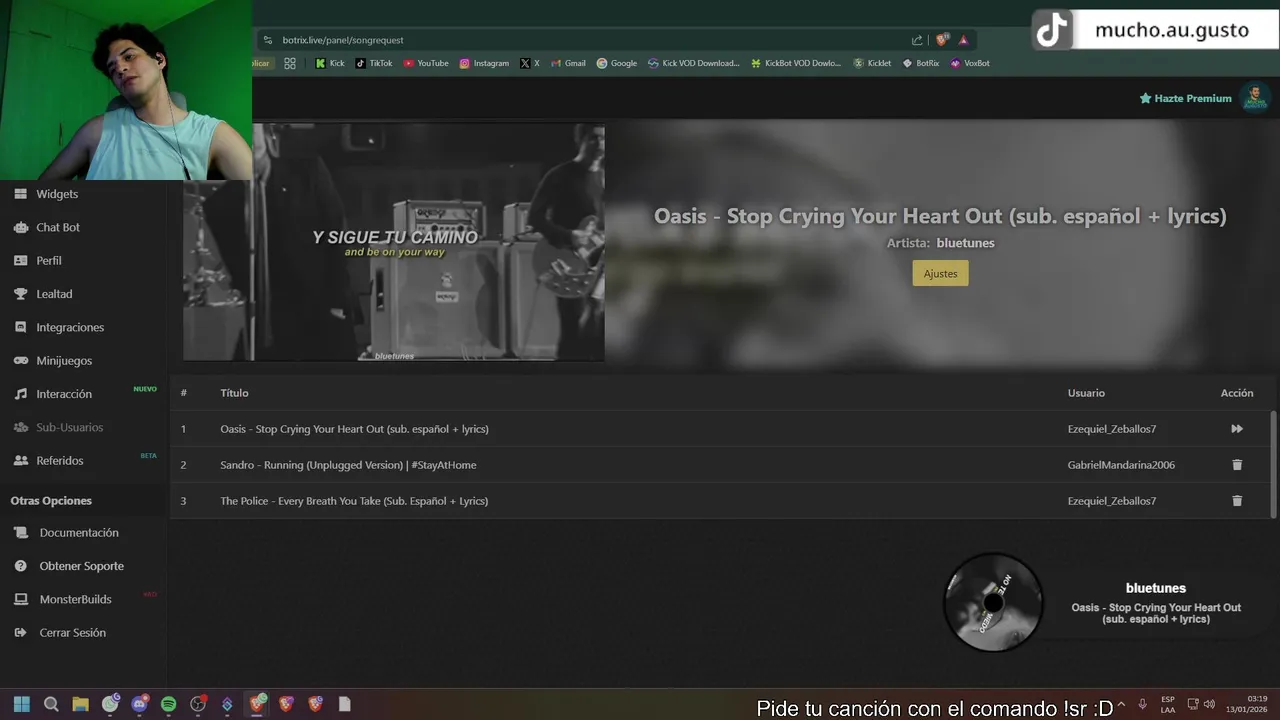
Task: Open the Kick bookmark
Action: coord(329,63)
